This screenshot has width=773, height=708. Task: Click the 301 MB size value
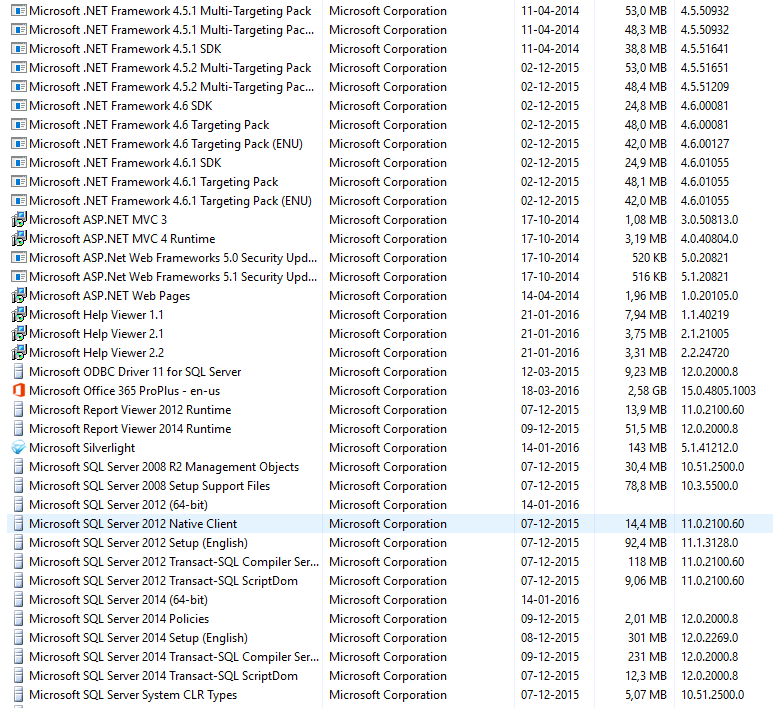pyautogui.click(x=647, y=637)
